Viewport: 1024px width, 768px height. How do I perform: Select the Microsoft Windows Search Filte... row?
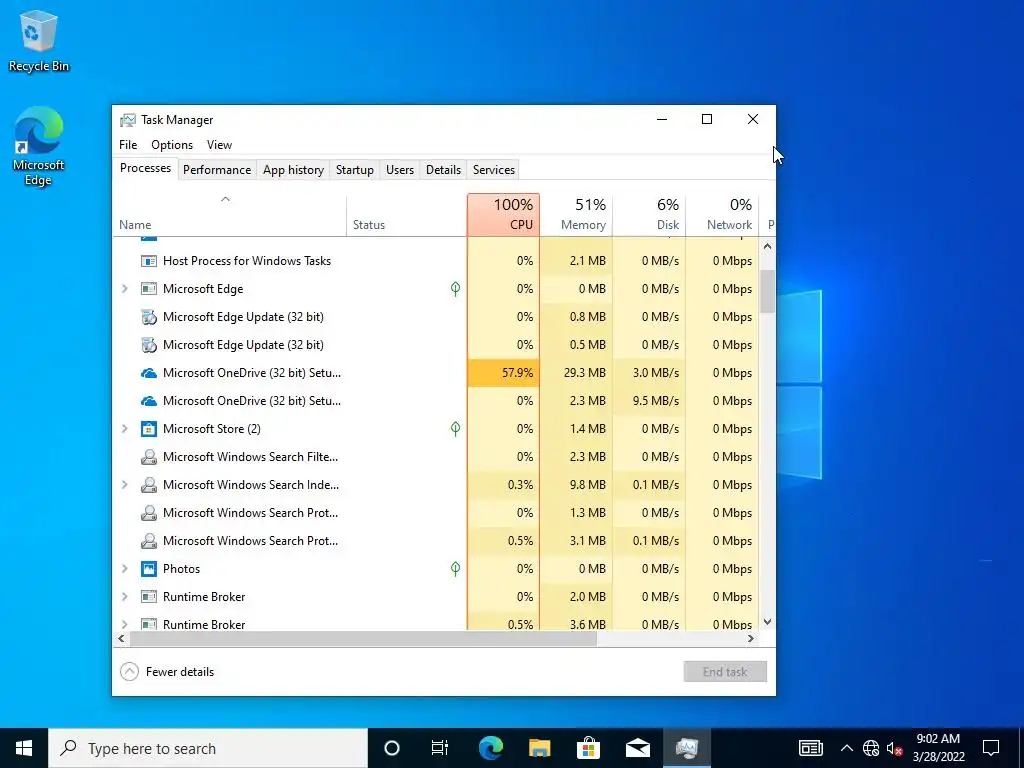[x=436, y=457]
